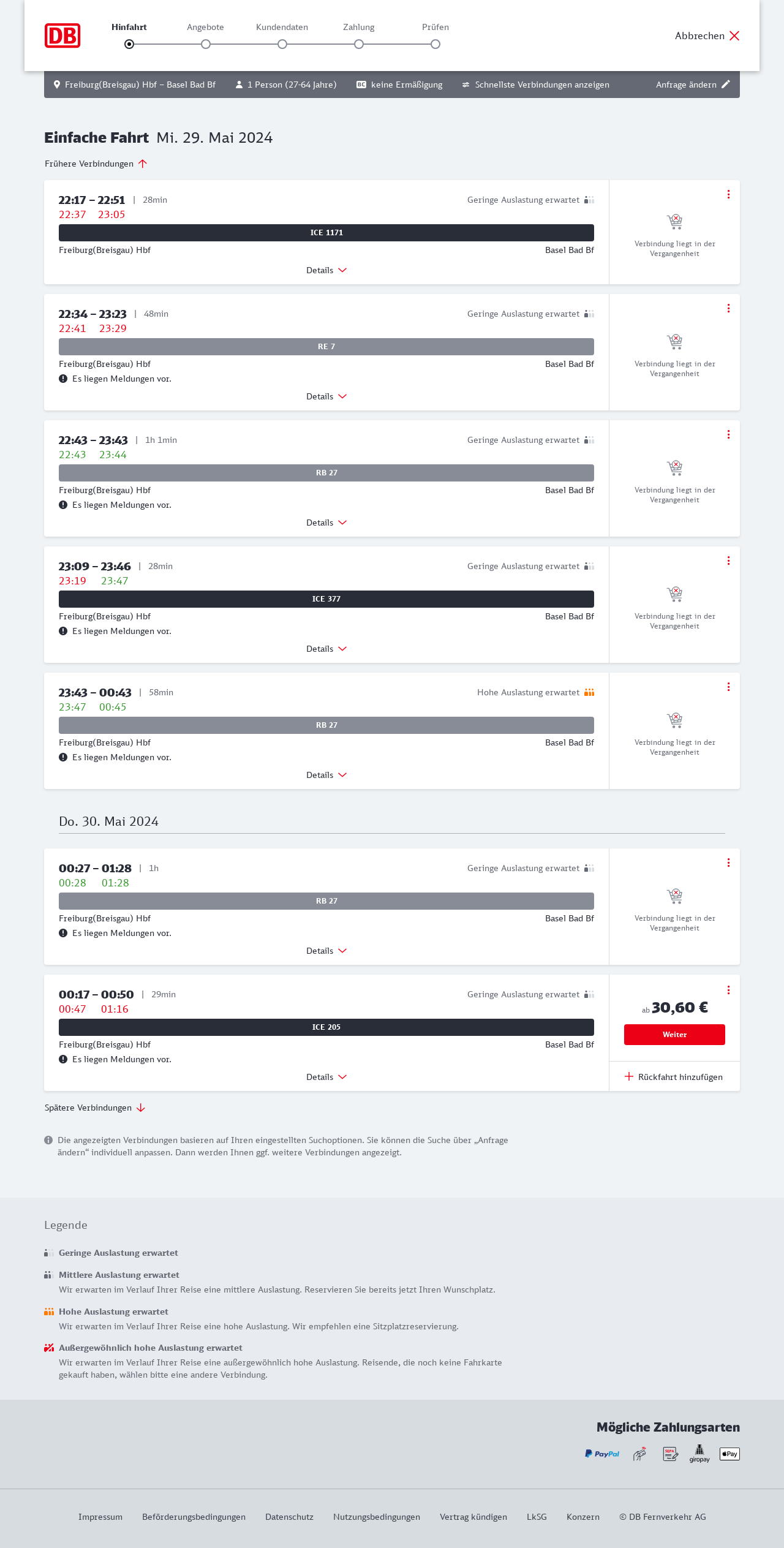784x1548 pixels.
Task: Open three-dot menu for ICE 1171 connection
Action: pos(728,194)
